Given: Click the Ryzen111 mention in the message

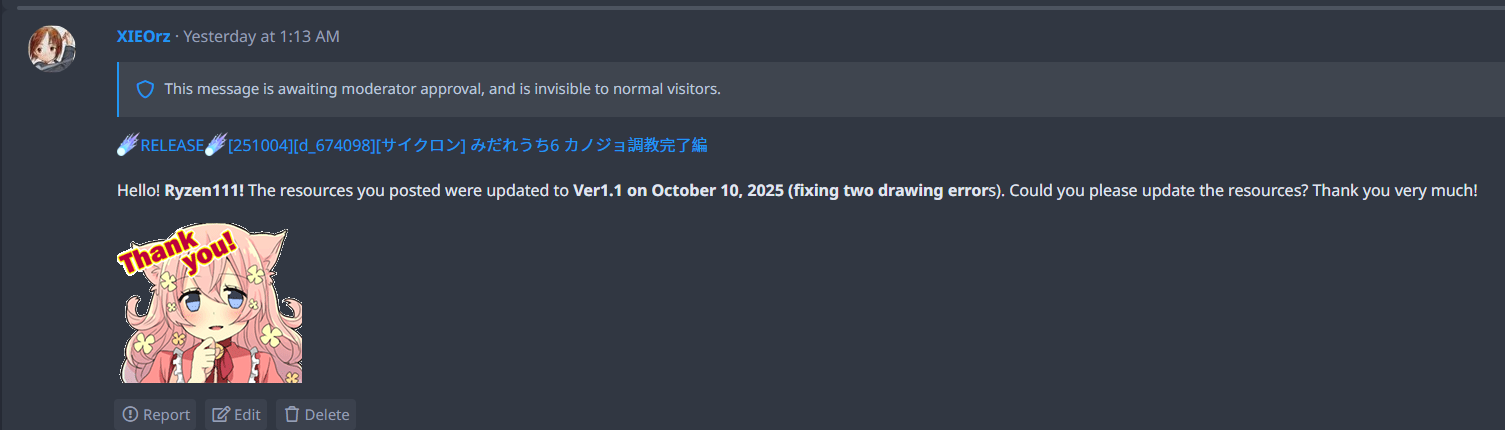Looking at the screenshot, I should [204, 190].
